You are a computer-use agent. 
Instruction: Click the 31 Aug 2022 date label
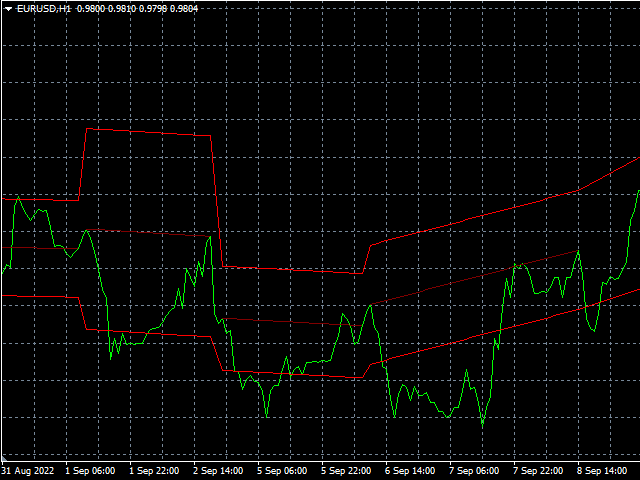click(27, 470)
